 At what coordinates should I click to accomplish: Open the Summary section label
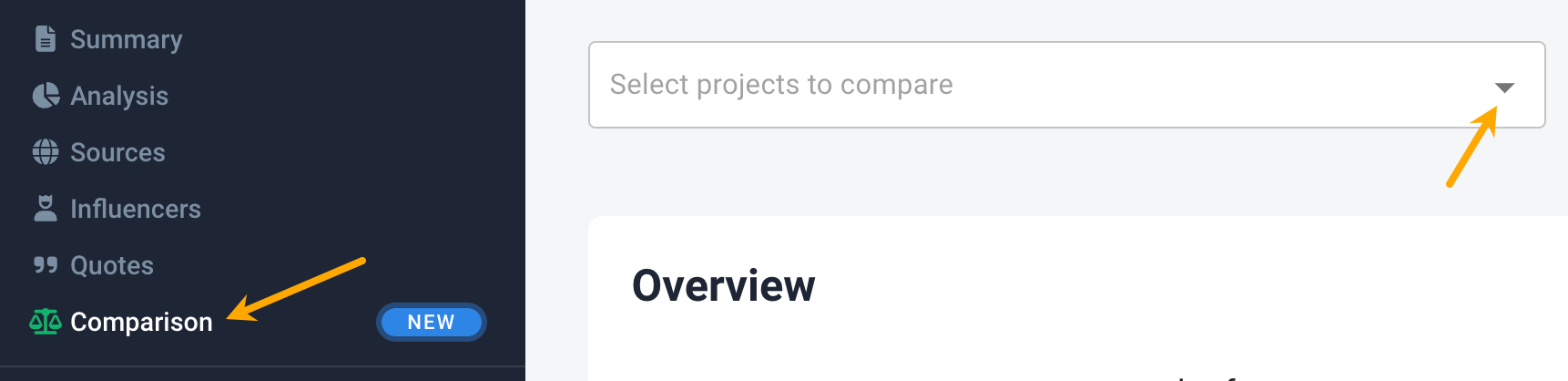click(x=127, y=39)
